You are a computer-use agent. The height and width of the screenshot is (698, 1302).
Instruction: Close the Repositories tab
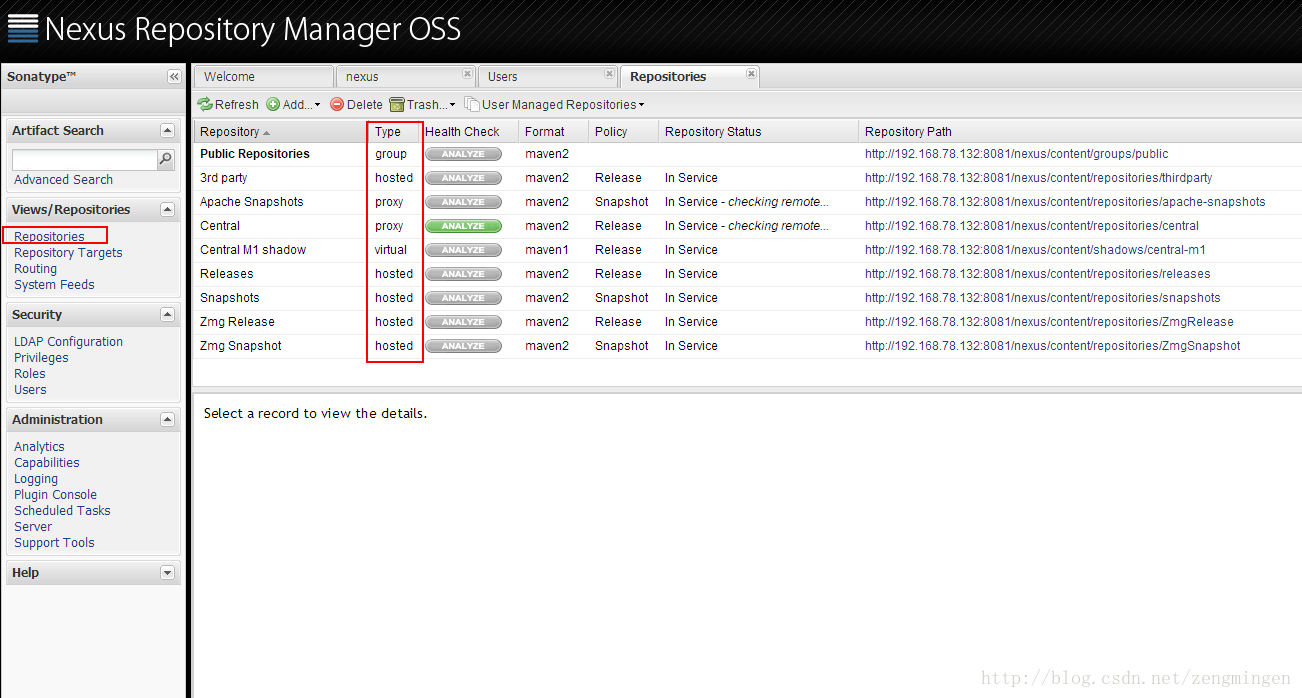coord(752,74)
